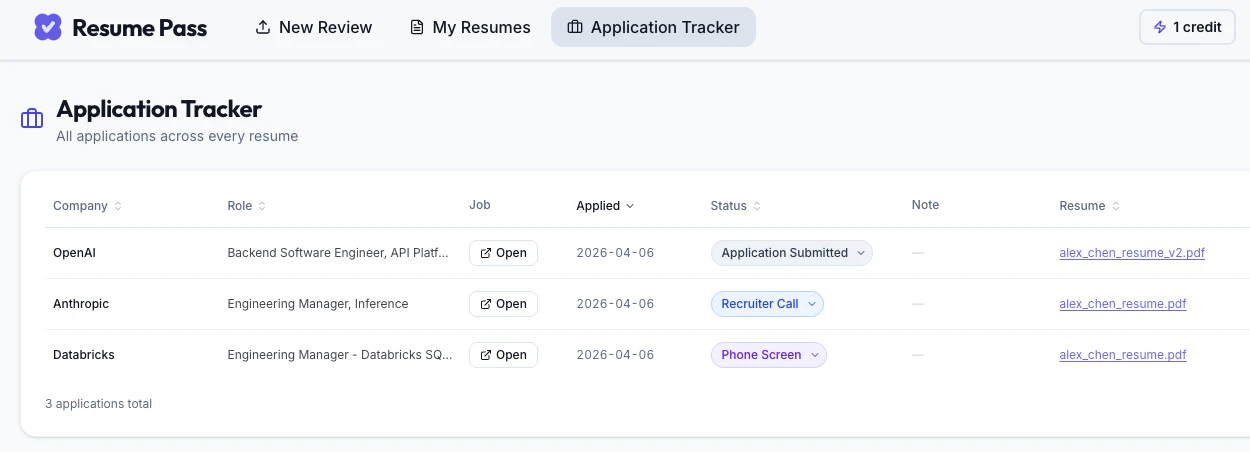Click the Note column header
This screenshot has height=452, width=1250.
925,205
